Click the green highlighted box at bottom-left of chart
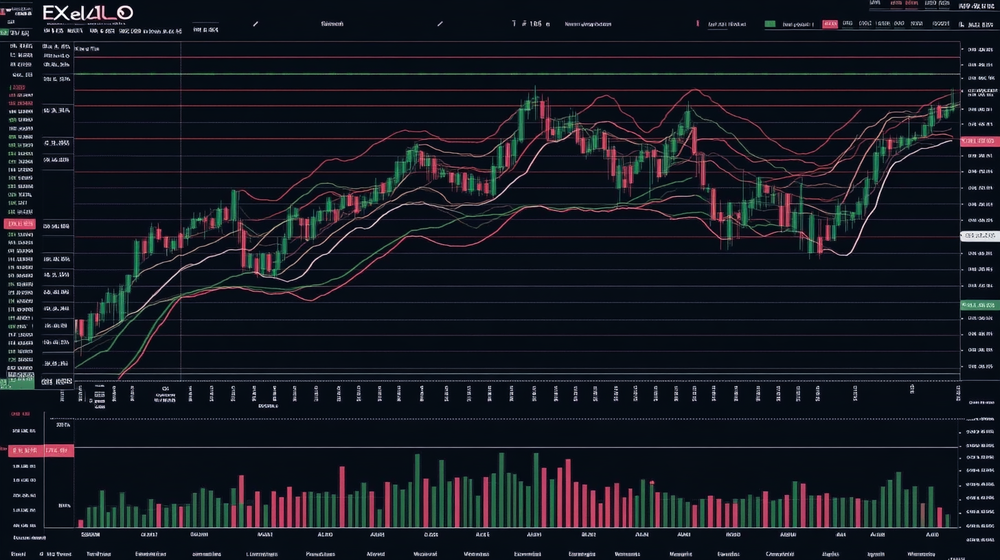 (x=18, y=382)
